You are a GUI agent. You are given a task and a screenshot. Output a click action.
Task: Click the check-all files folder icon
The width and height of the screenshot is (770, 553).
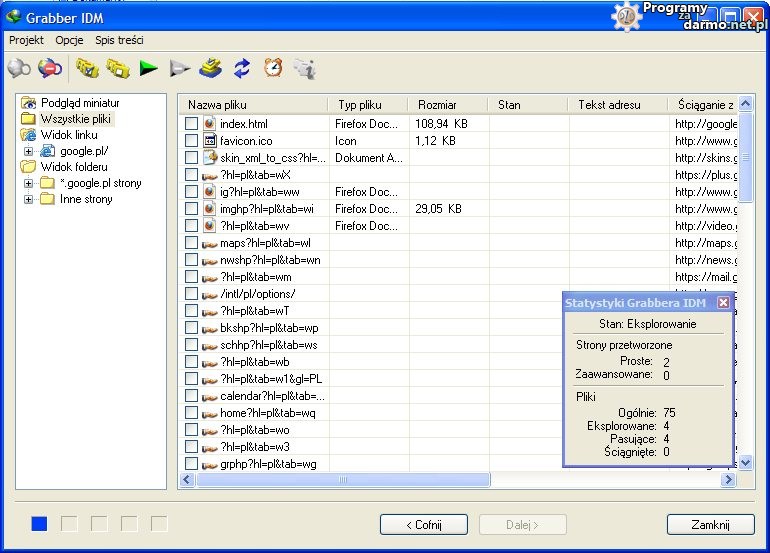(x=87, y=68)
